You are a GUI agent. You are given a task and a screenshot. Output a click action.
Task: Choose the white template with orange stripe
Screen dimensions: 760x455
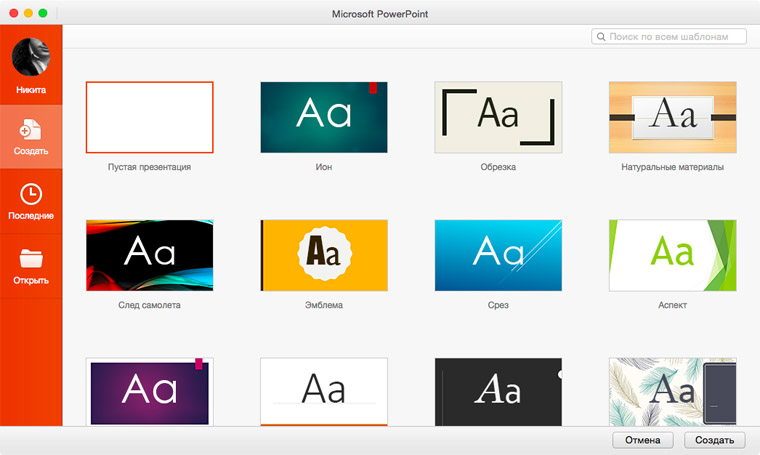coord(323,391)
